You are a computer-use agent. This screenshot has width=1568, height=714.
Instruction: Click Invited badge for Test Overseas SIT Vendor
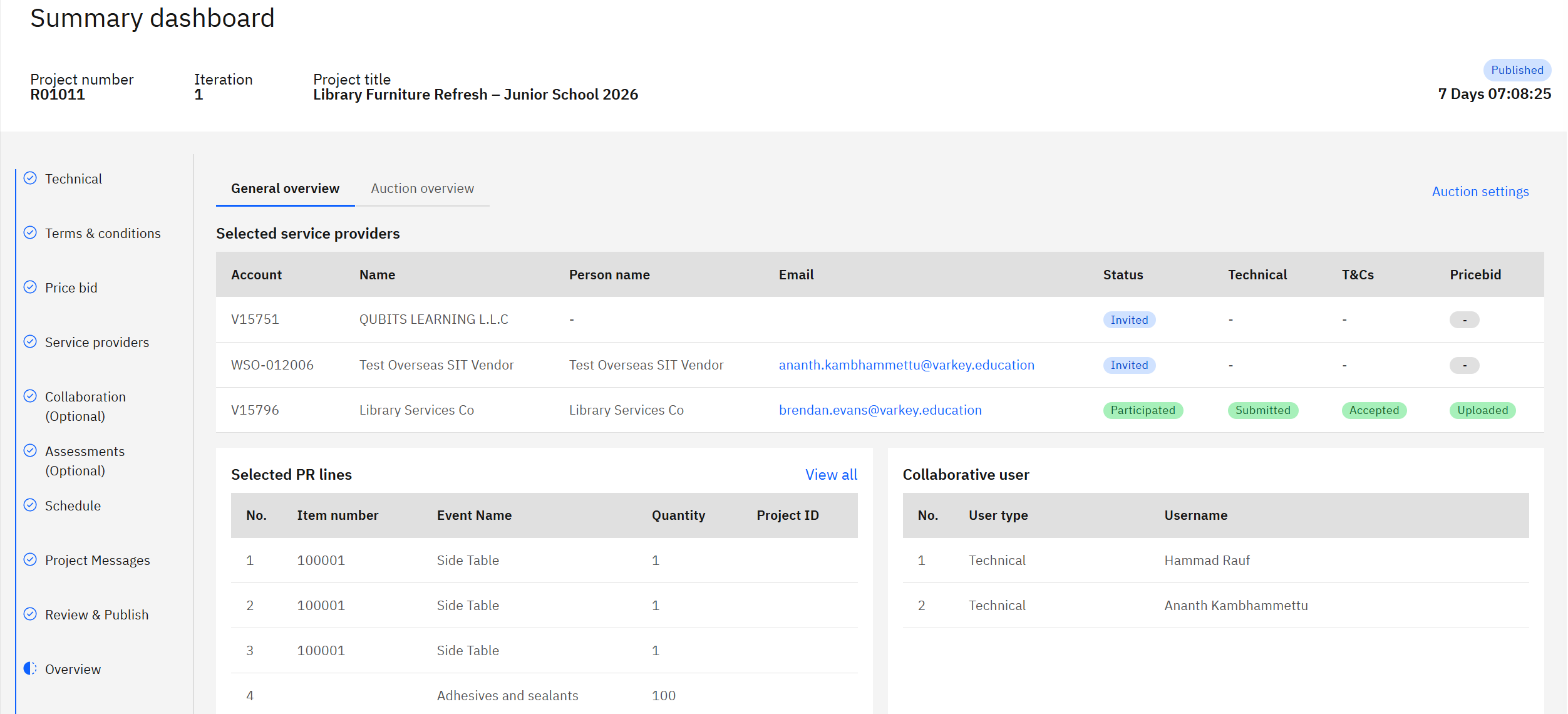tap(1129, 365)
